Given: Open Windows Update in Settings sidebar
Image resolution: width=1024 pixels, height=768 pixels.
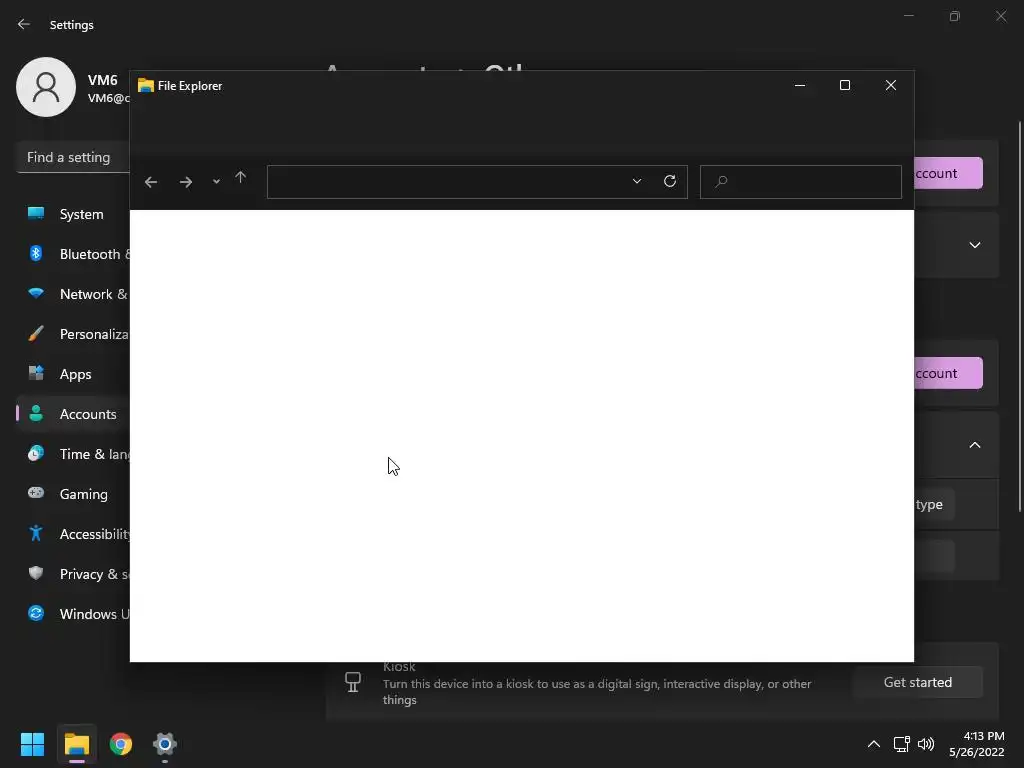Looking at the screenshot, I should tap(72, 614).
